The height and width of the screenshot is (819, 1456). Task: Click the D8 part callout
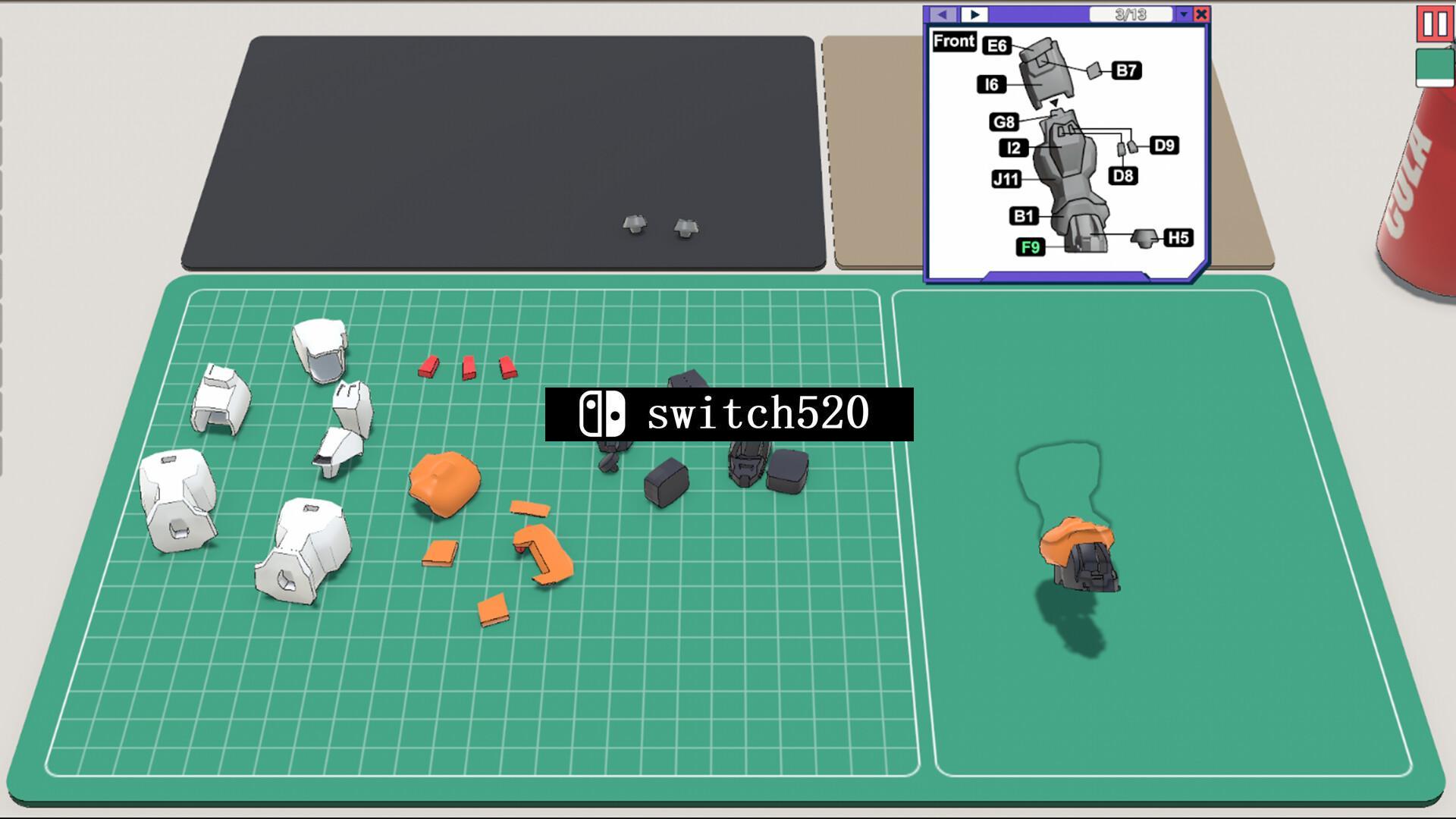1122,176
